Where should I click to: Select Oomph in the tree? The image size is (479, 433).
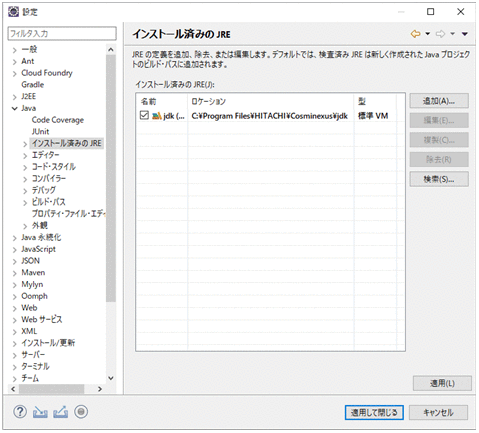pyautogui.click(x=34, y=296)
